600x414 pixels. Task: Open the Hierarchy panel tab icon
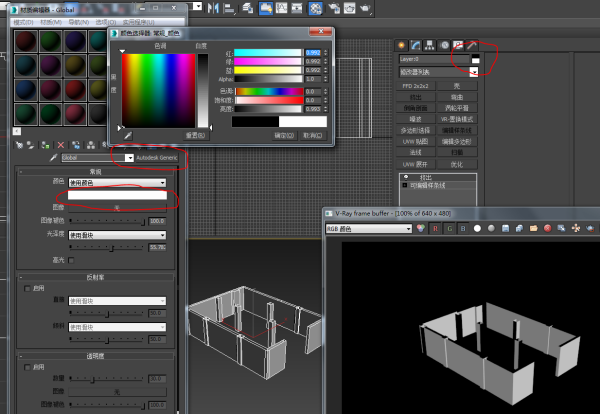pos(428,45)
